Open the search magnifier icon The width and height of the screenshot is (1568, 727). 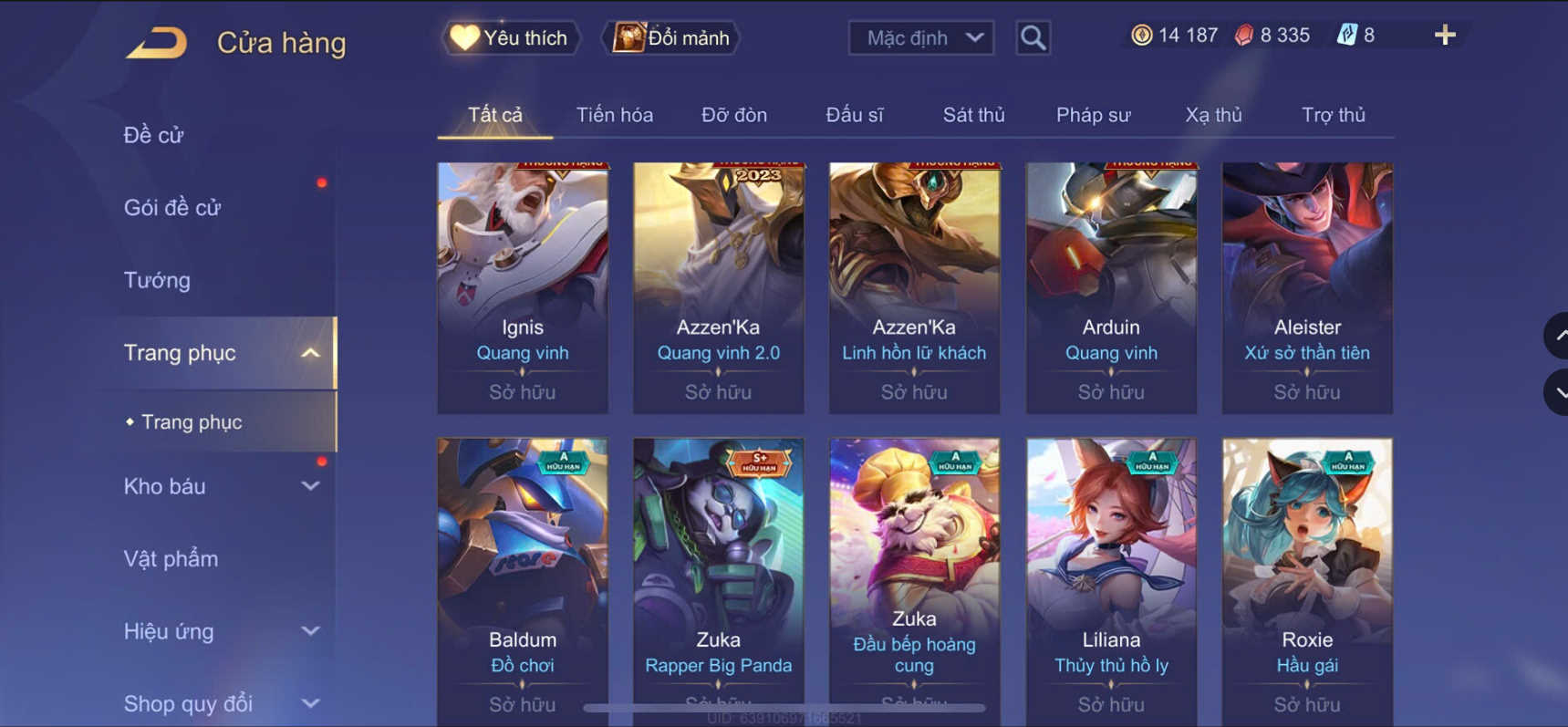click(1033, 37)
